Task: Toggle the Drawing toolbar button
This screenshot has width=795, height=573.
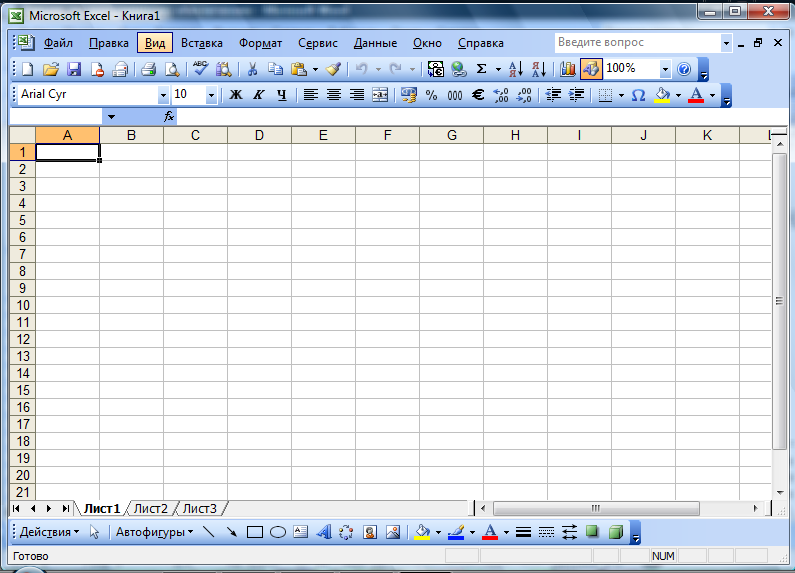Action: 591,69
